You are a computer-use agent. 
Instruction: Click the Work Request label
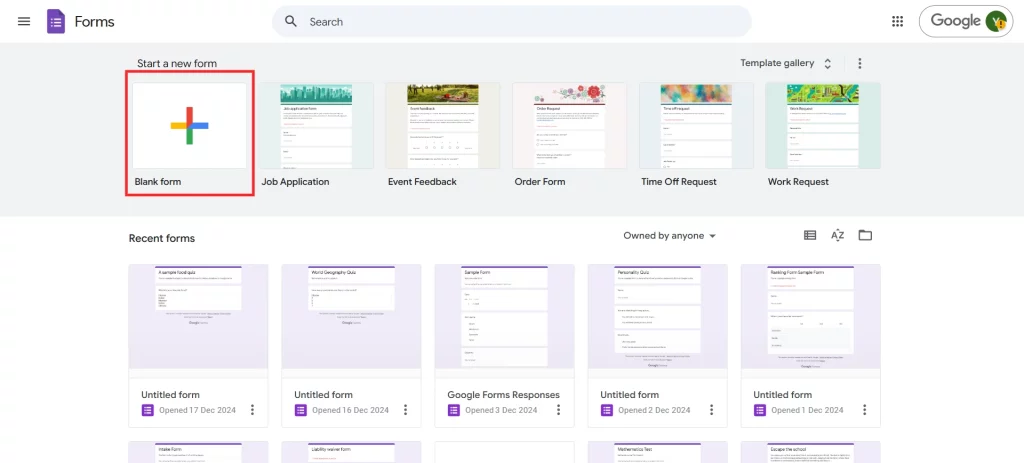click(798, 182)
